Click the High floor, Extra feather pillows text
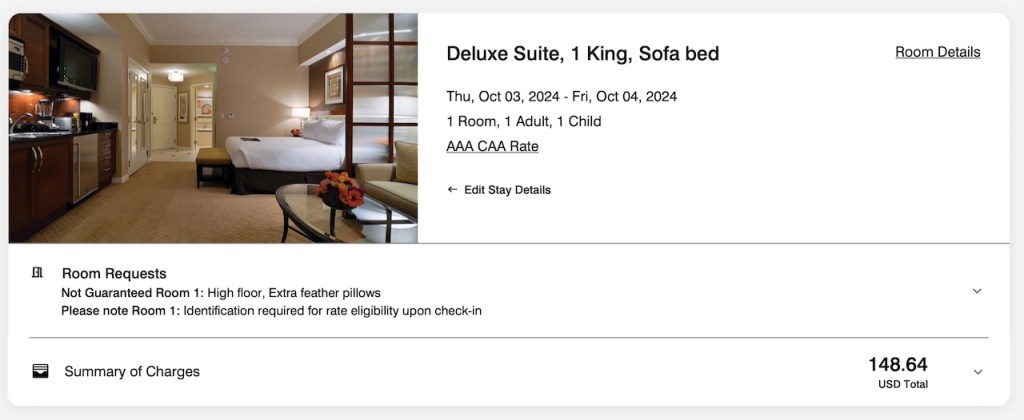 294,293
